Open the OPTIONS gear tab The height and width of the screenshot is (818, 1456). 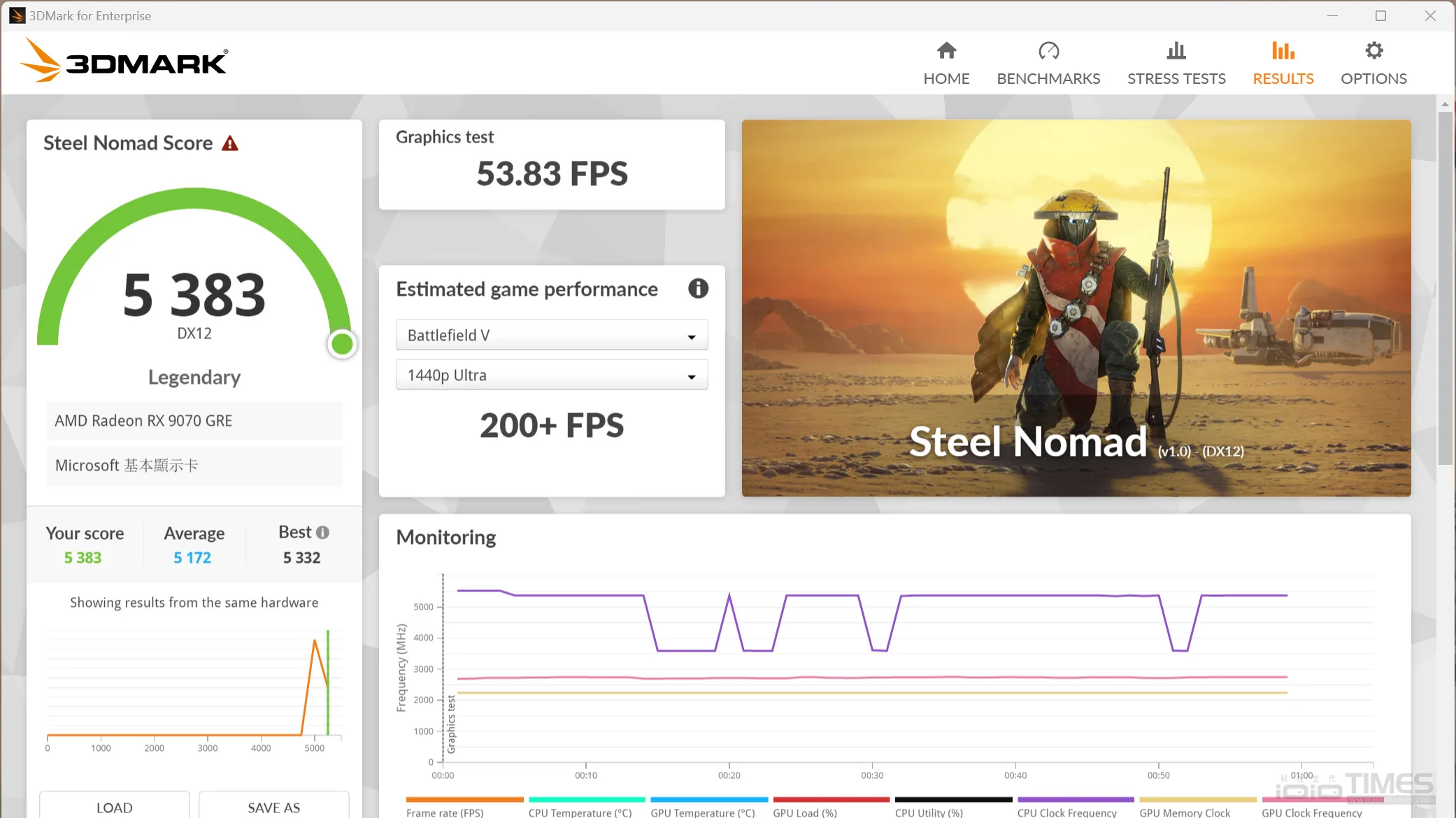click(1373, 64)
